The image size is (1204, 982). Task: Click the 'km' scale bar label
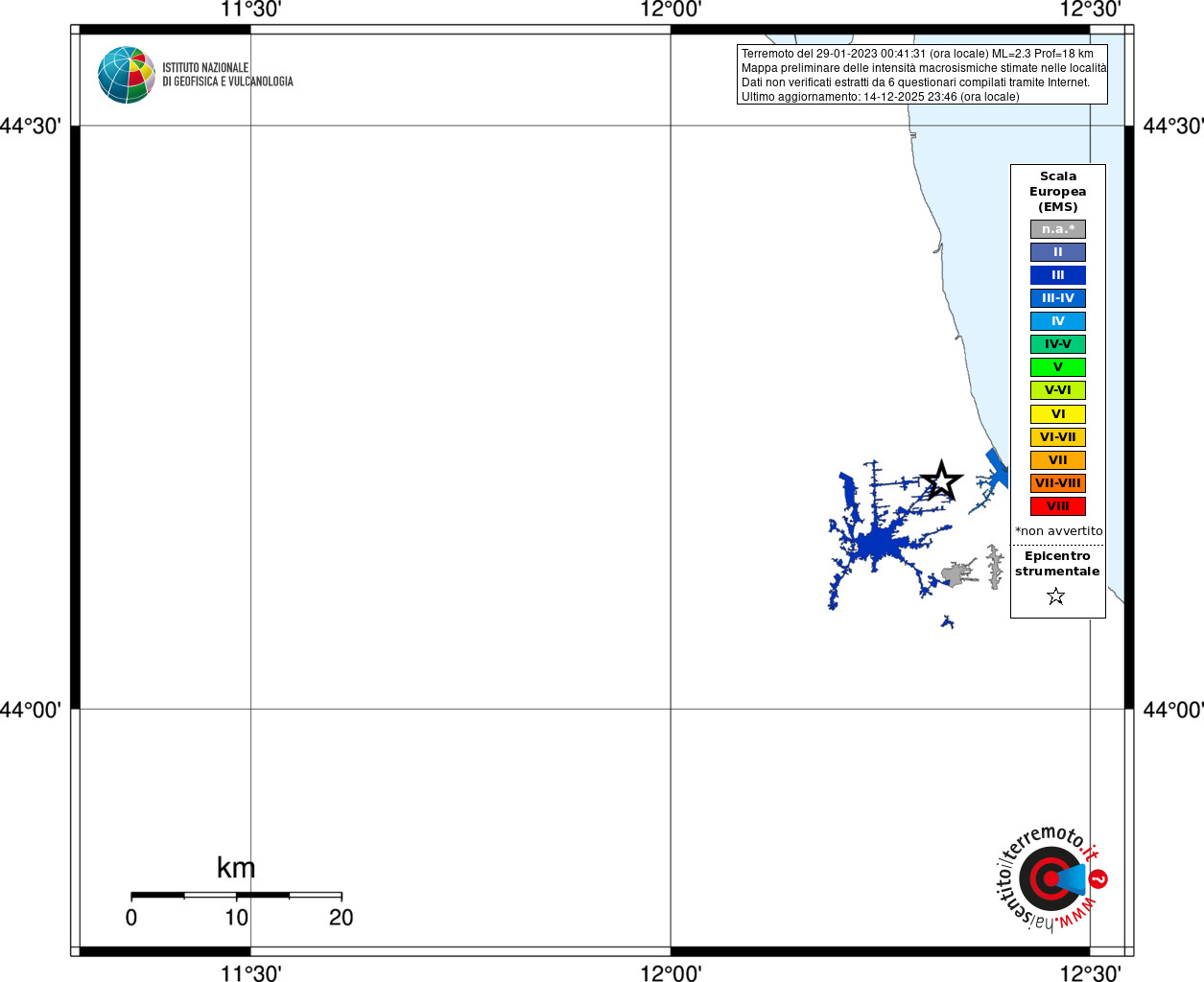pyautogui.click(x=236, y=868)
